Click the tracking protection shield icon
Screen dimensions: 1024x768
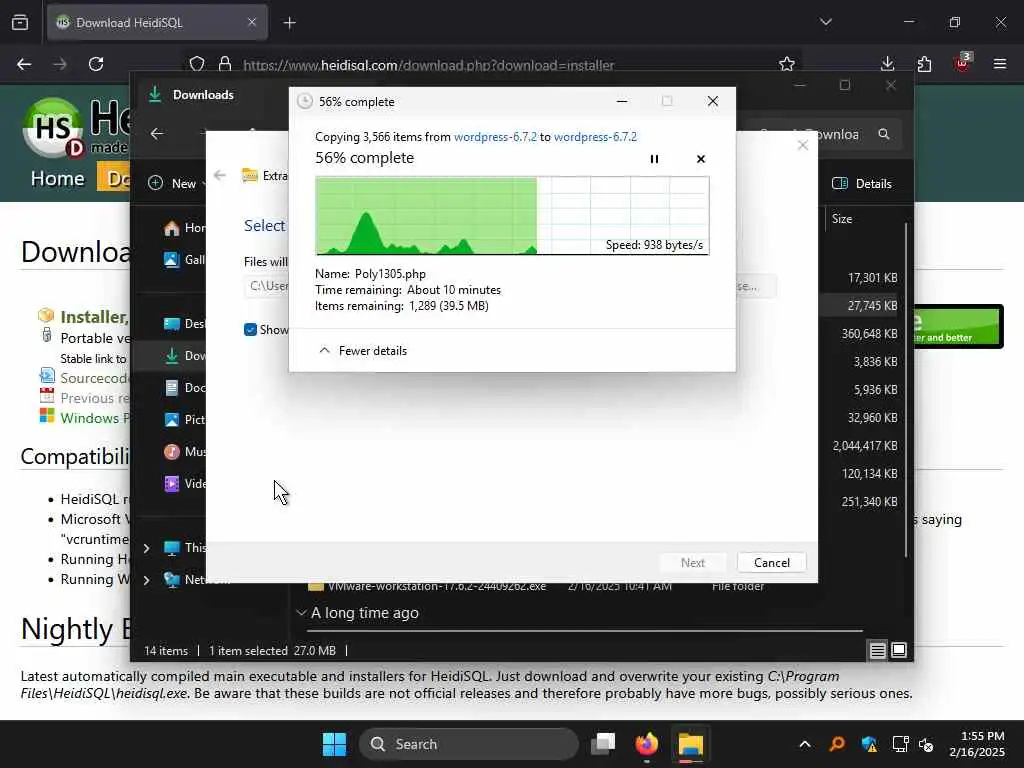(x=197, y=64)
